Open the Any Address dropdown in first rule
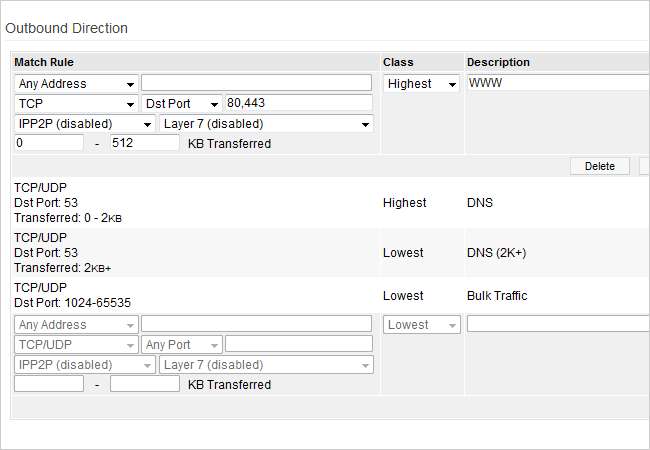Viewport: 650px width, 450px height. tap(76, 84)
